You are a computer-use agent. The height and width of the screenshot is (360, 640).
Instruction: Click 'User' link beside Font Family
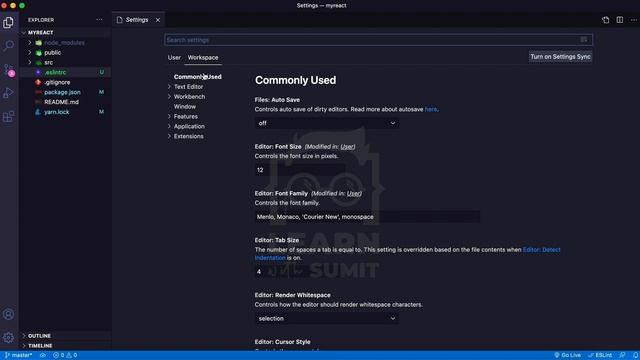(354, 193)
